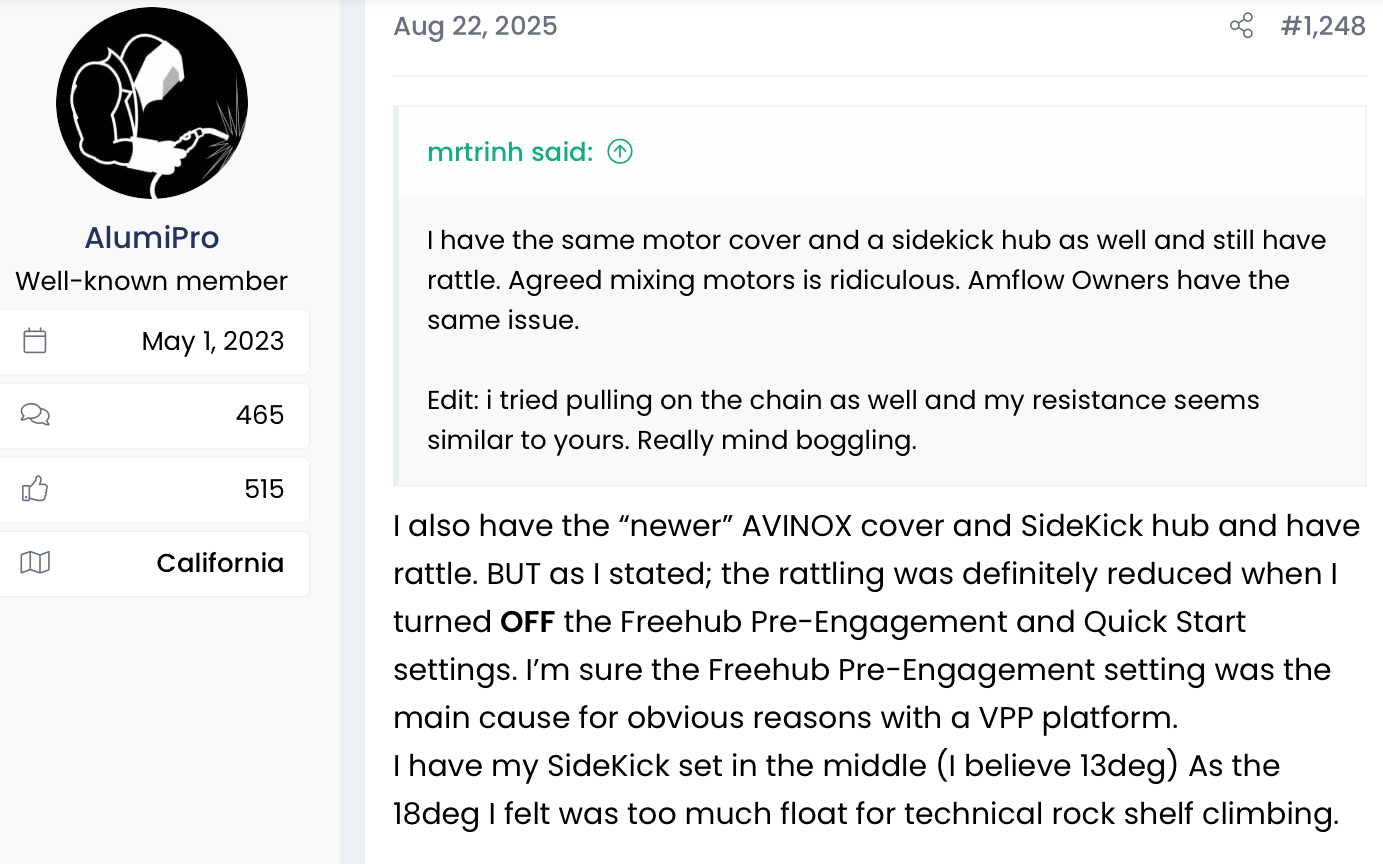Click the bold "OFF" word in reply
This screenshot has height=864, width=1383.
point(527,622)
